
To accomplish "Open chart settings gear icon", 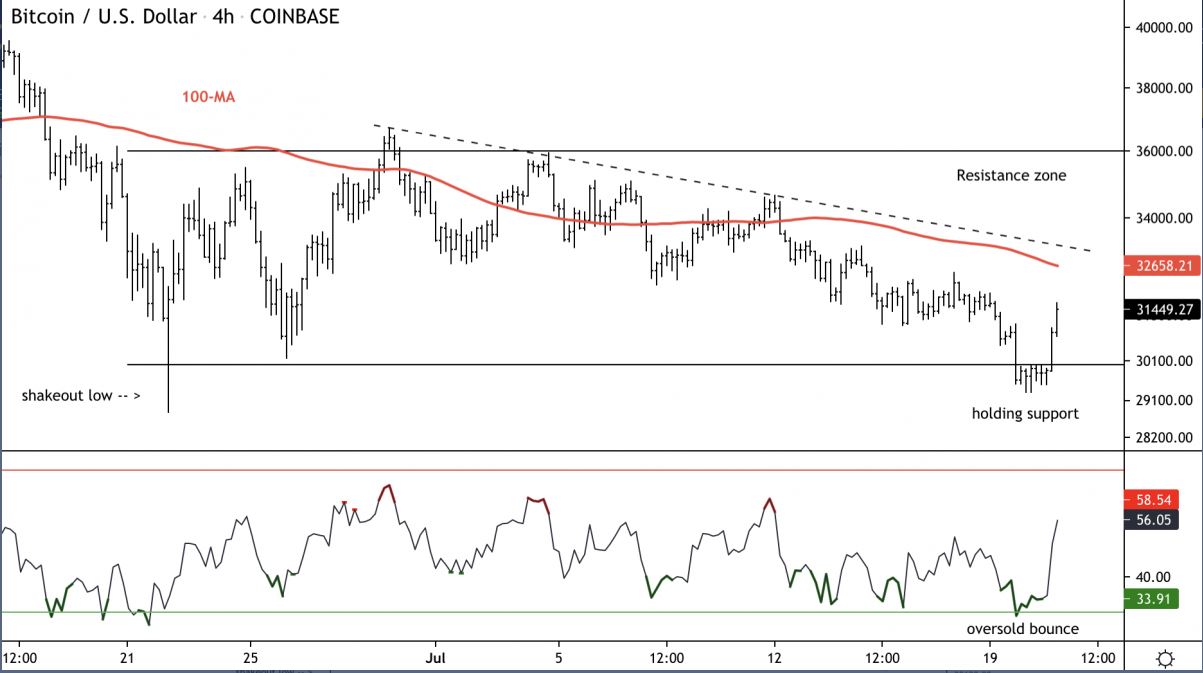I will (1164, 658).
